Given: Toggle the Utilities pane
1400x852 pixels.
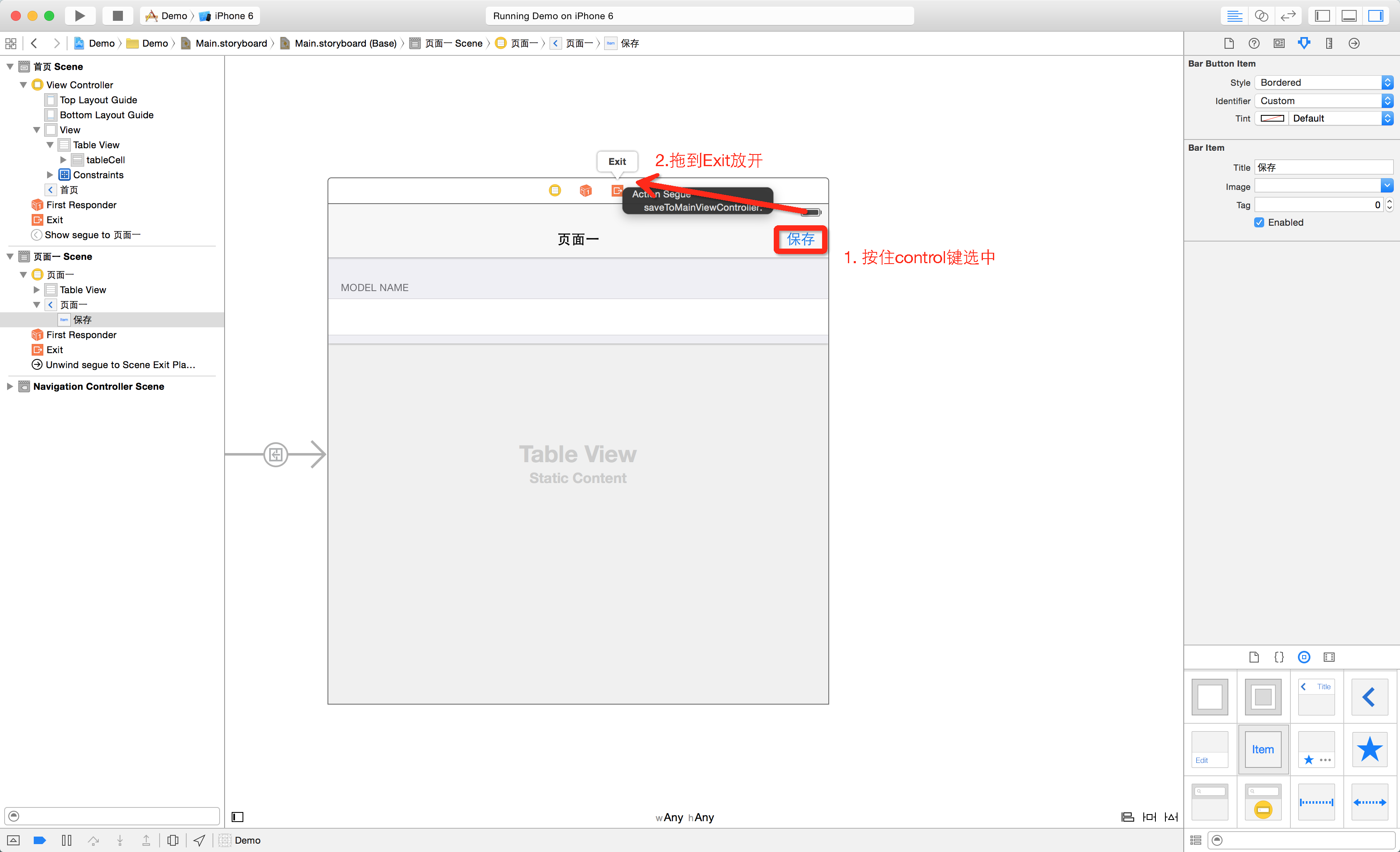Looking at the screenshot, I should 1376,15.
